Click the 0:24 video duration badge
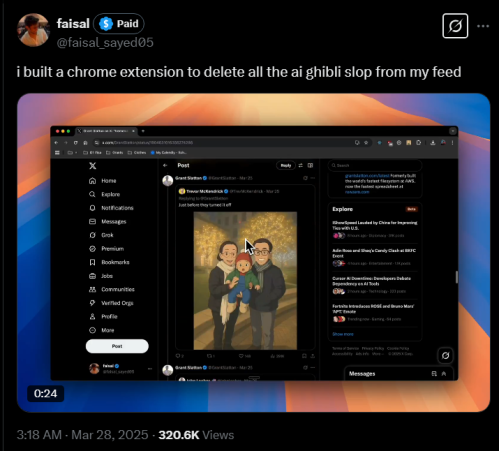The image size is (499, 451). (45, 393)
